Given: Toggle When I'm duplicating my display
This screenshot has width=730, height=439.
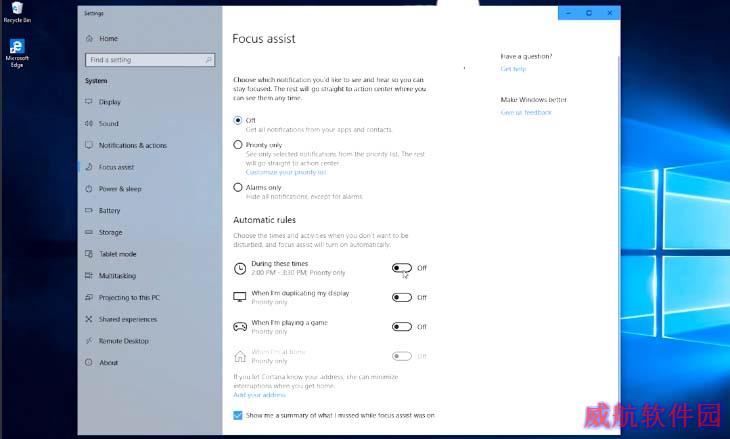Looking at the screenshot, I should (x=402, y=297).
